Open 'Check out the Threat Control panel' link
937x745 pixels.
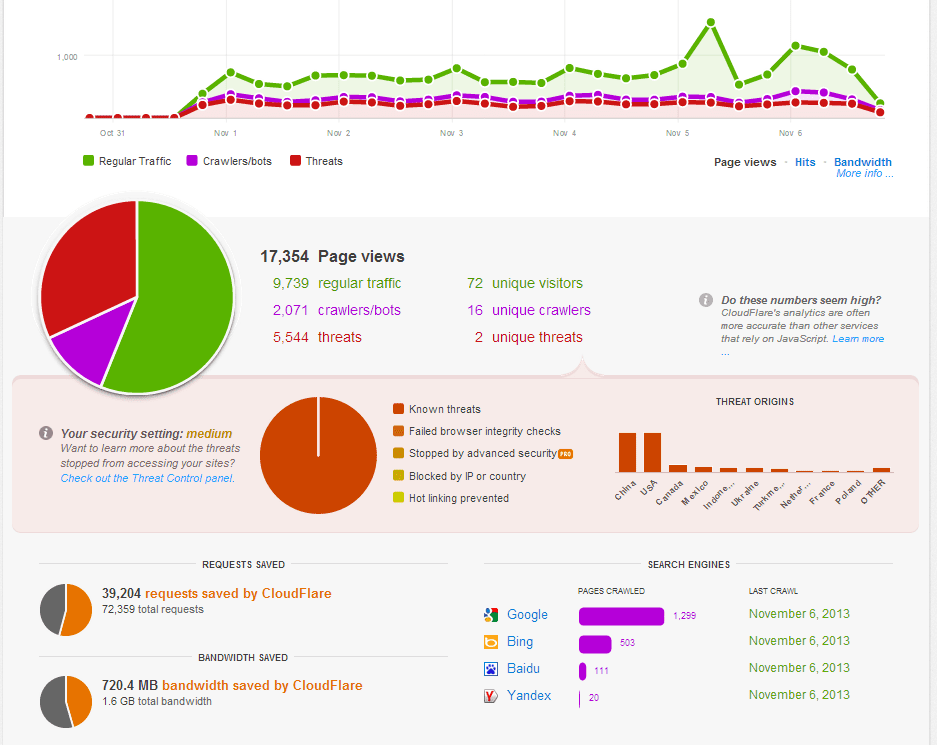tap(148, 478)
